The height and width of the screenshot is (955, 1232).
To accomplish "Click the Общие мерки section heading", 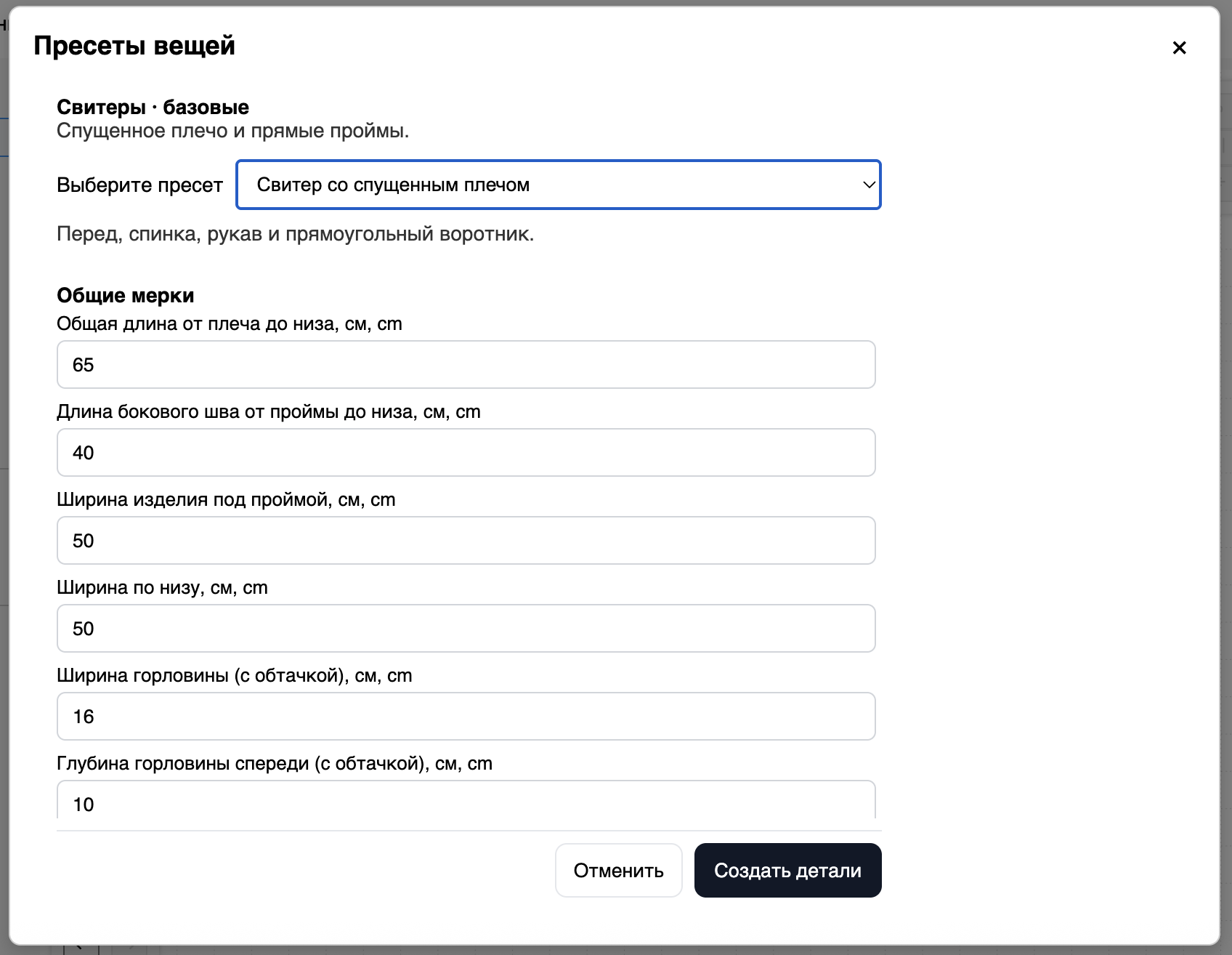I will tap(126, 296).
